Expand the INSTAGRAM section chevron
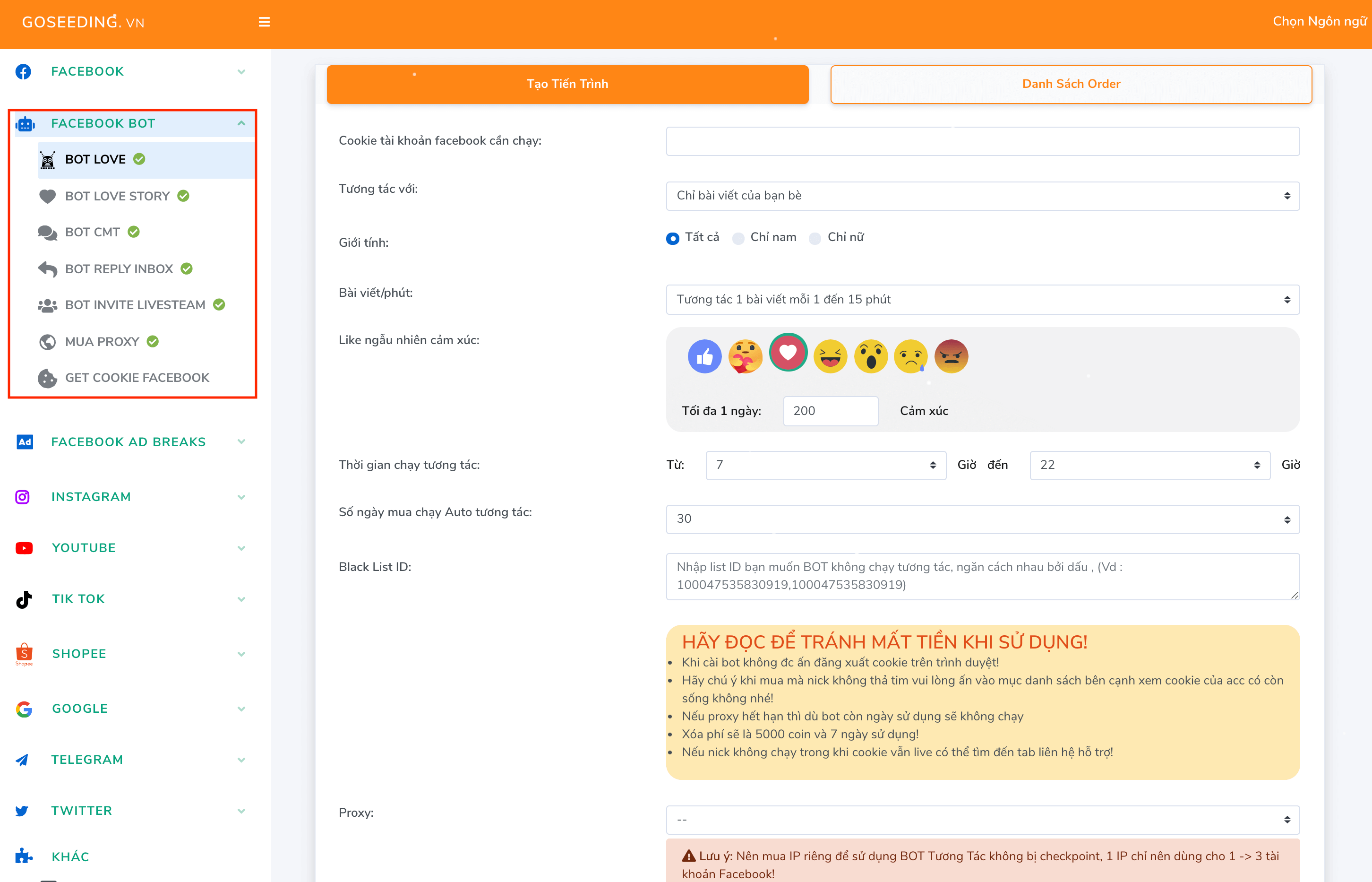Screen dimensions: 1372x882 (x=241, y=497)
